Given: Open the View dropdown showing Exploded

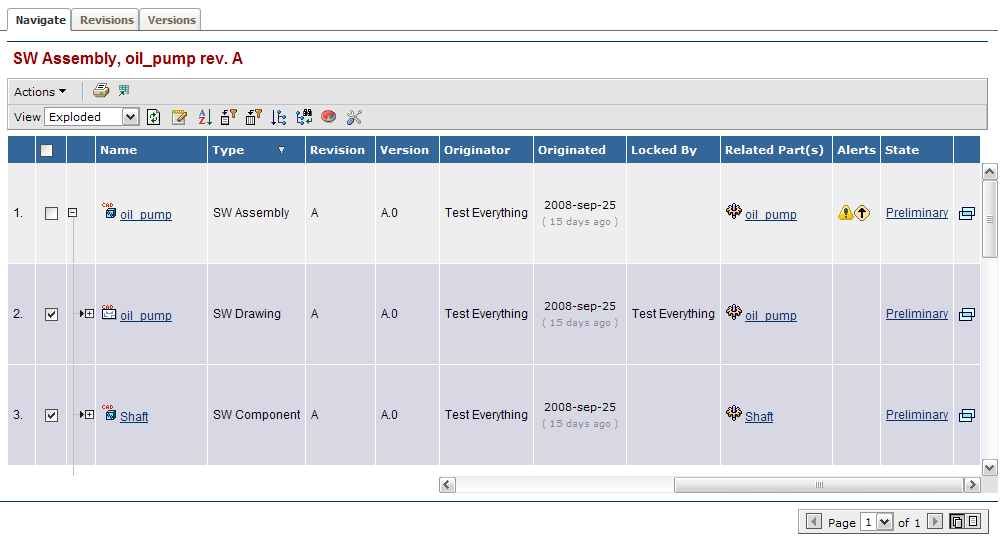Looking at the screenshot, I should (91, 117).
